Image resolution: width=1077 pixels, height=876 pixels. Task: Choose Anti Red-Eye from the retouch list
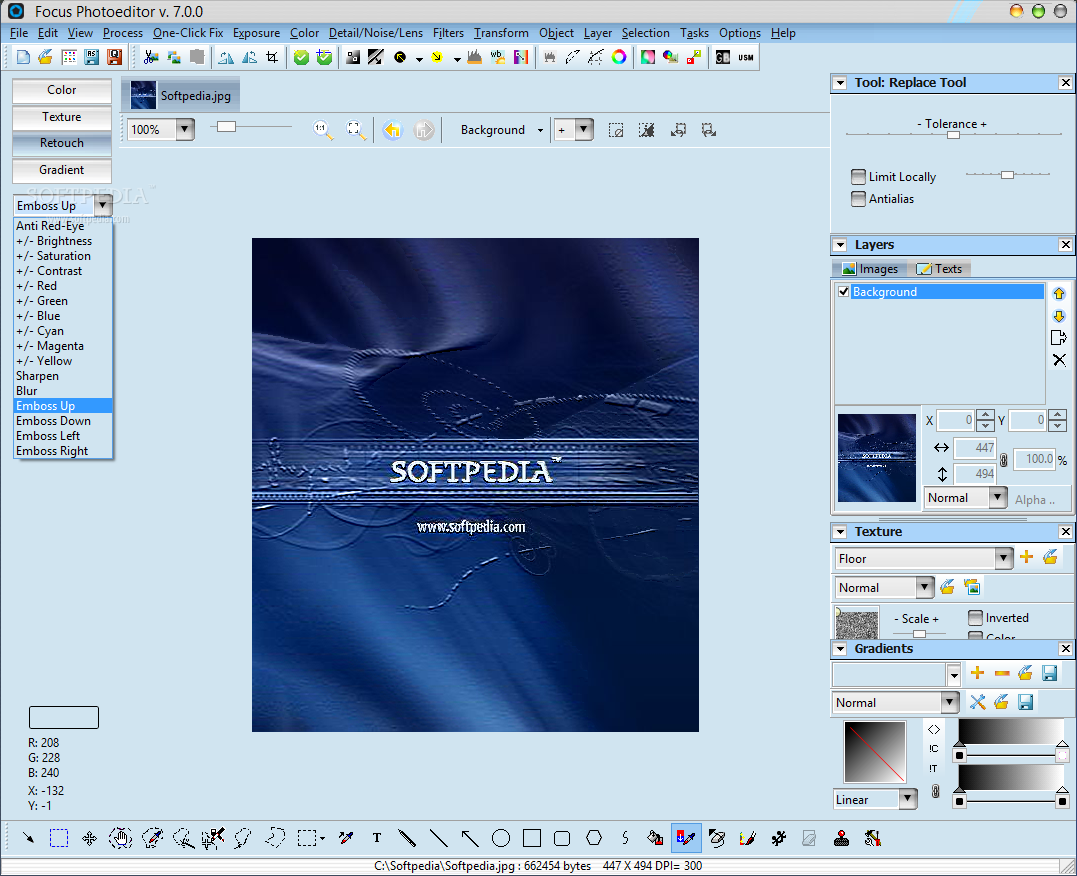pyautogui.click(x=63, y=226)
